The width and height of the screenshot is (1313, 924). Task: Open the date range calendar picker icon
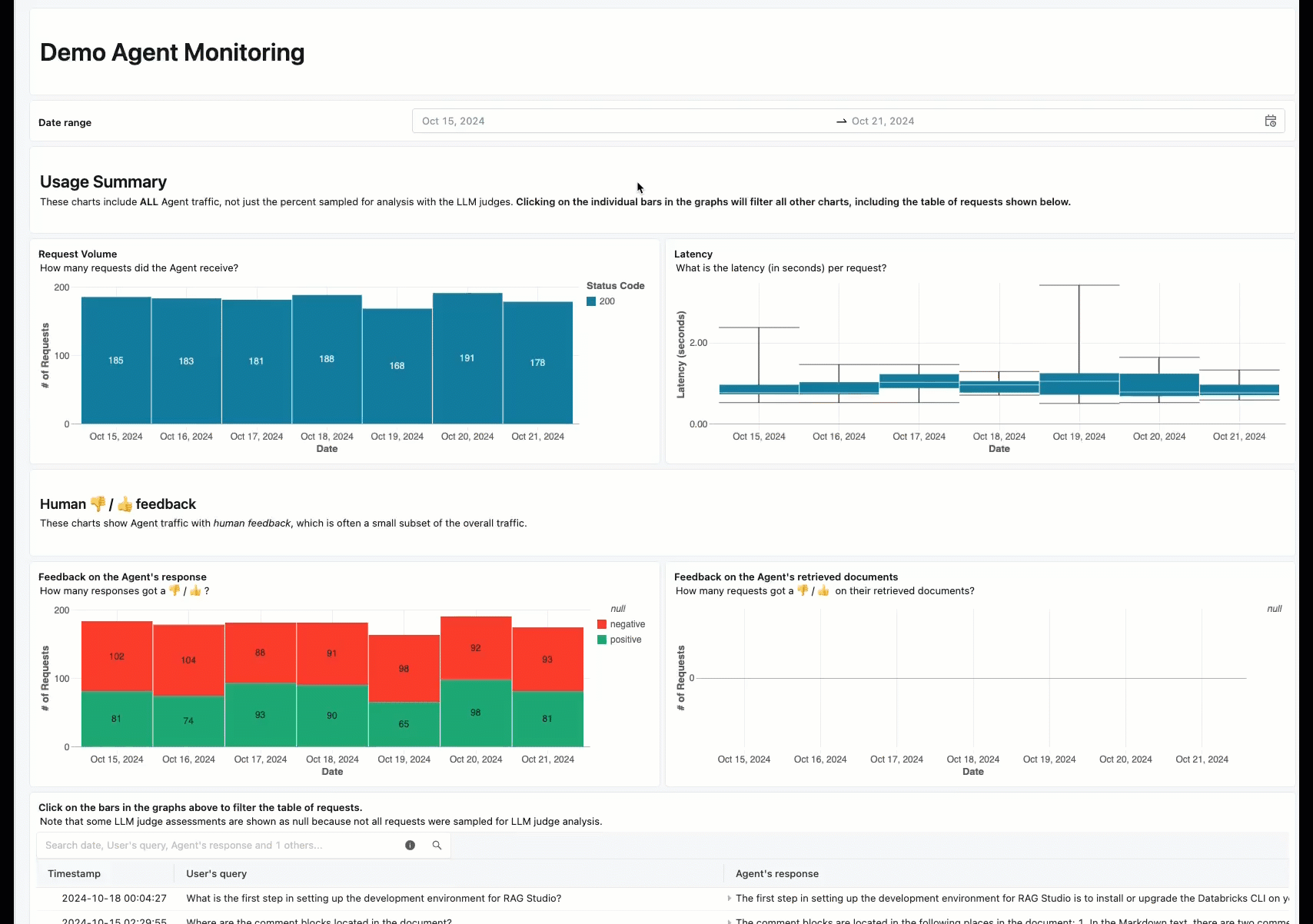tap(1270, 121)
